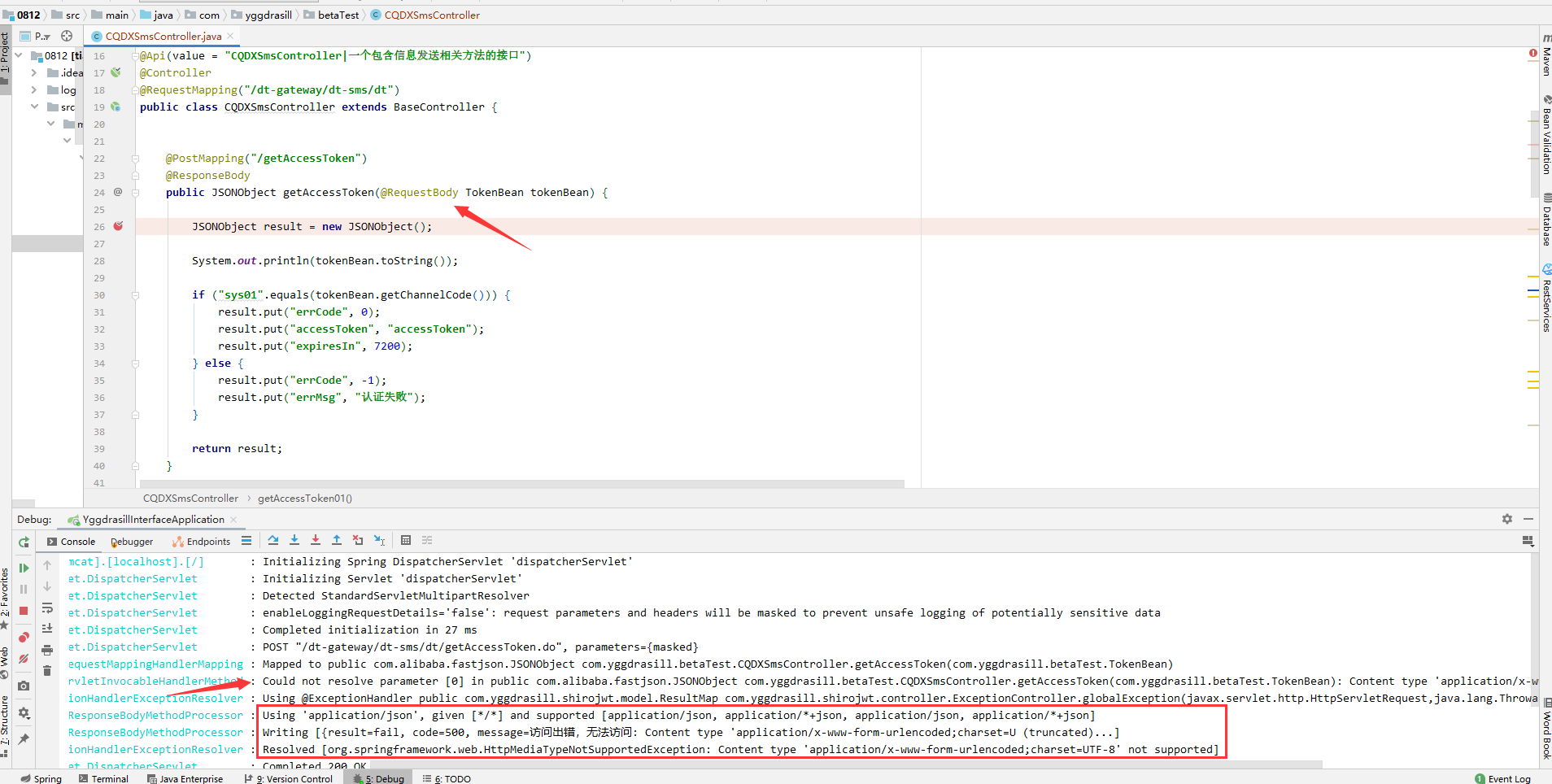This screenshot has width=1552, height=784.
Task: Fold else block at line 34
Action: (x=136, y=364)
